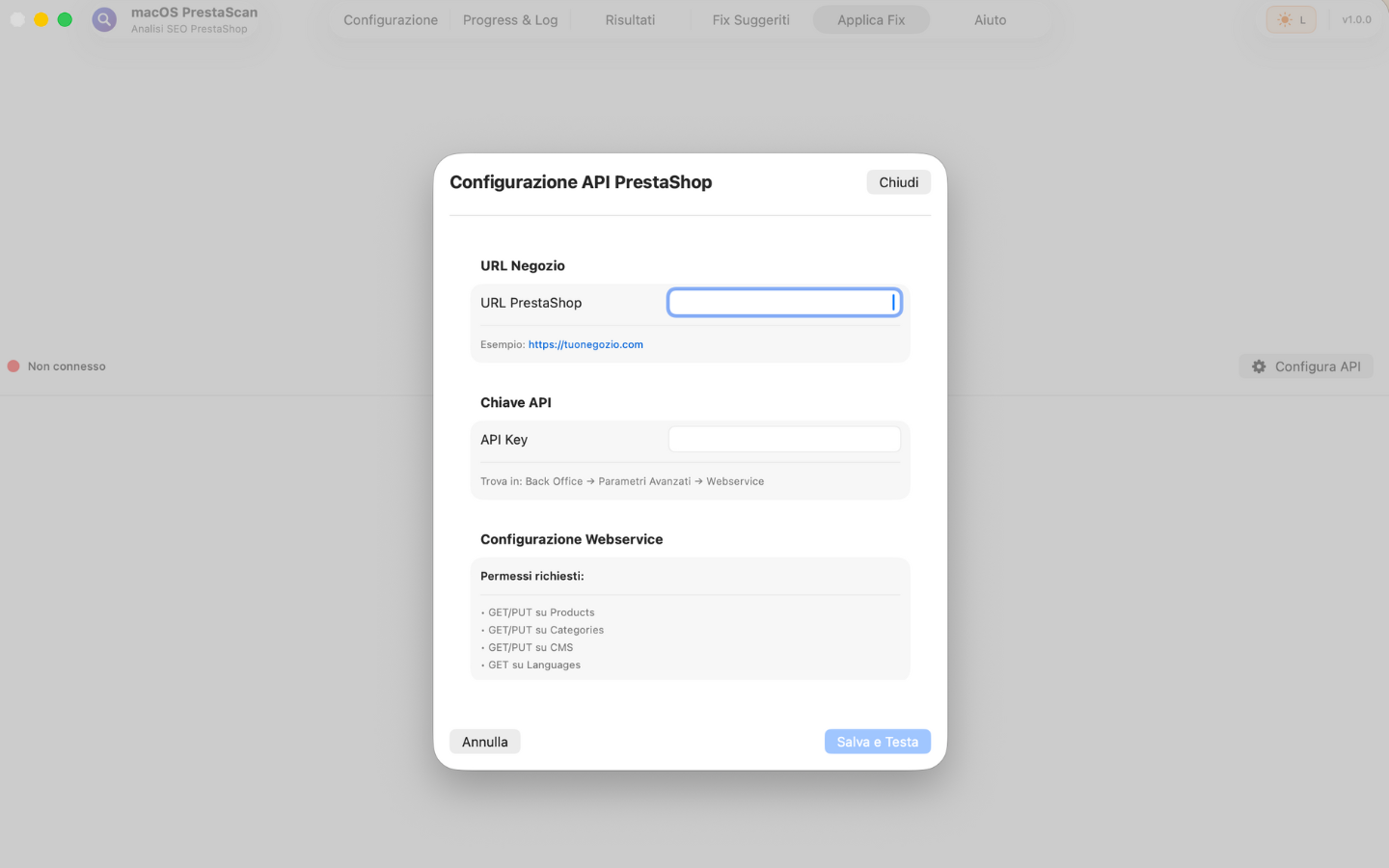Open the https://tuonegozio.com example link

pyautogui.click(x=586, y=344)
